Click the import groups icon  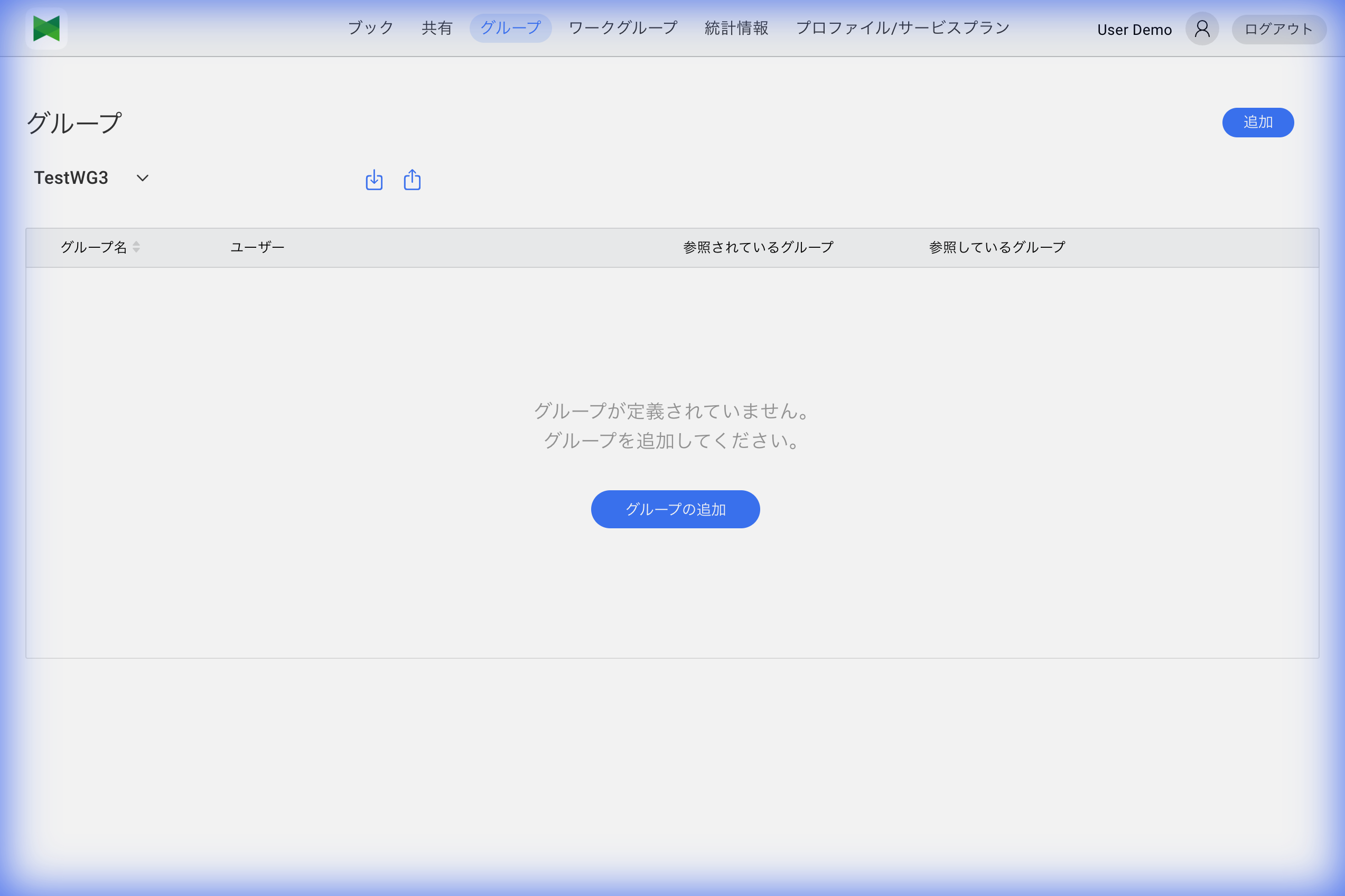pyautogui.click(x=373, y=179)
